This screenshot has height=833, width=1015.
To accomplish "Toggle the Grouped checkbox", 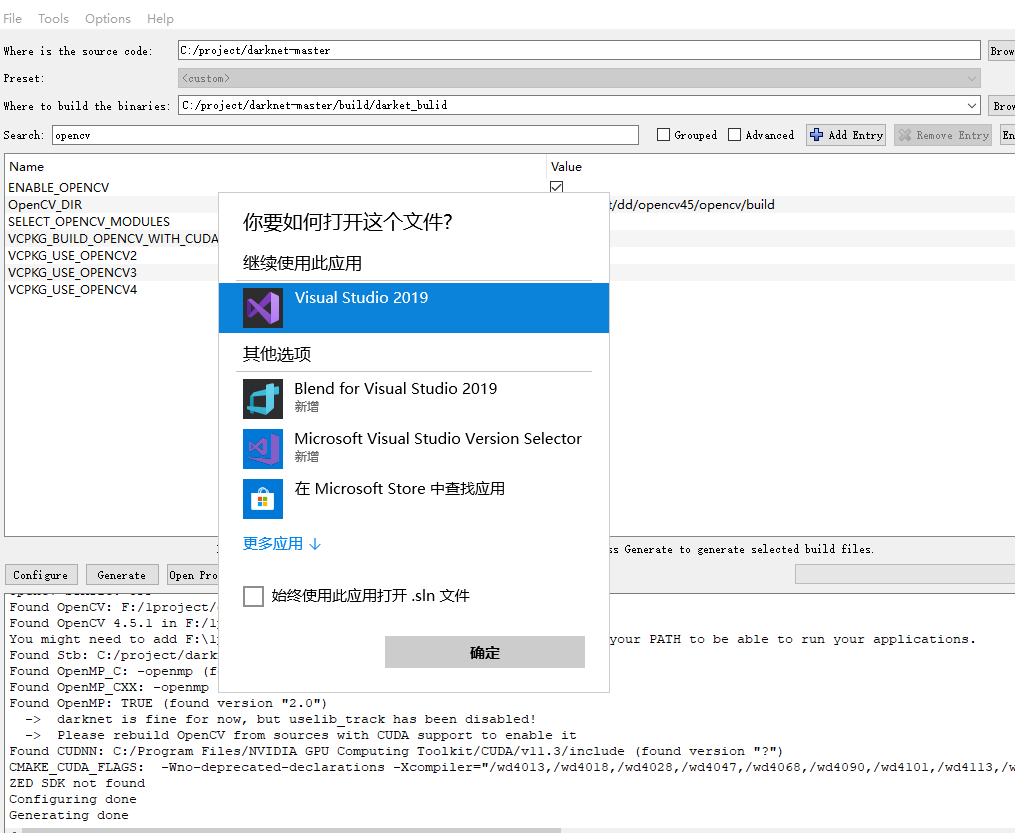I will point(663,135).
